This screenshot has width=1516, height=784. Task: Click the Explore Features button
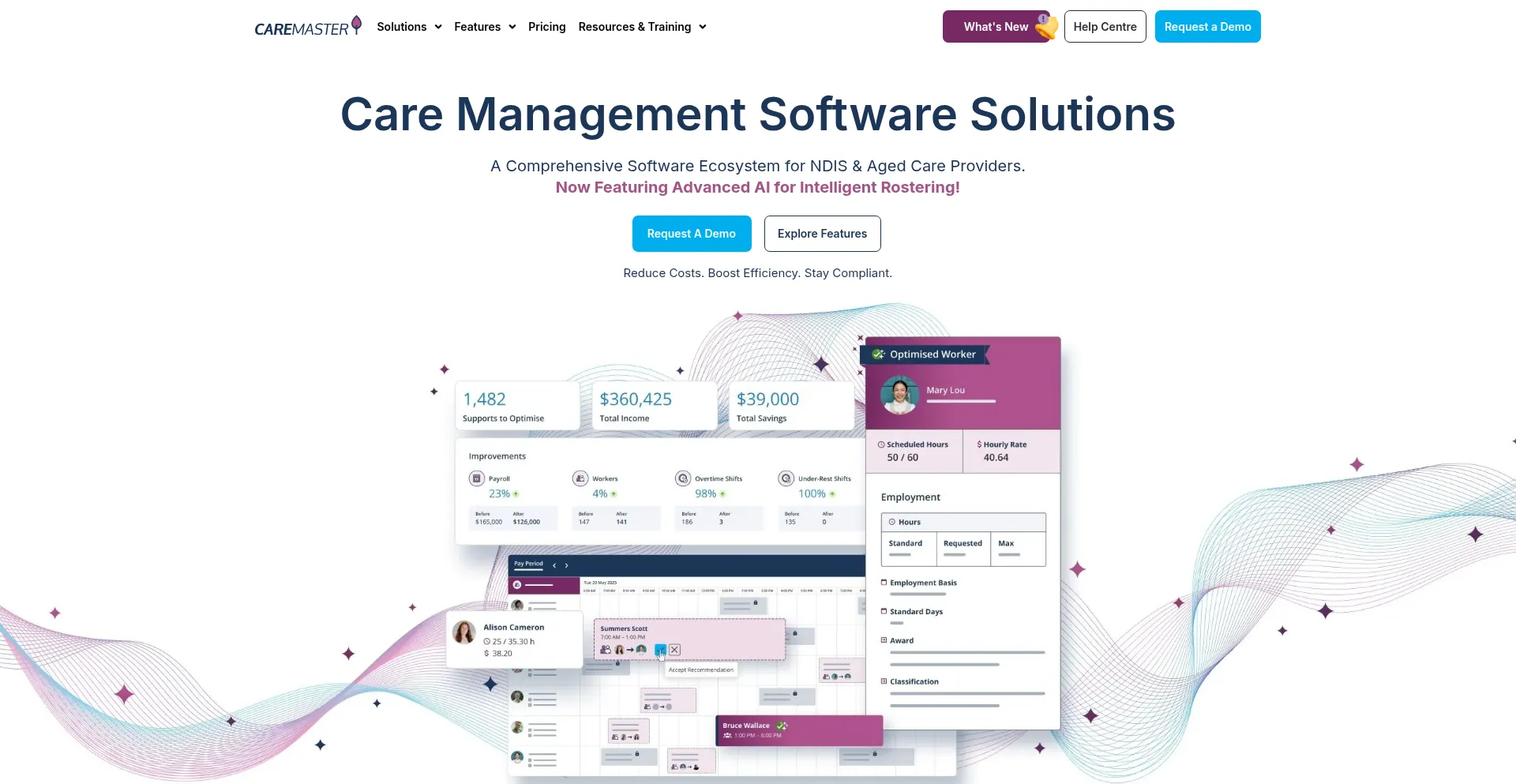point(822,234)
